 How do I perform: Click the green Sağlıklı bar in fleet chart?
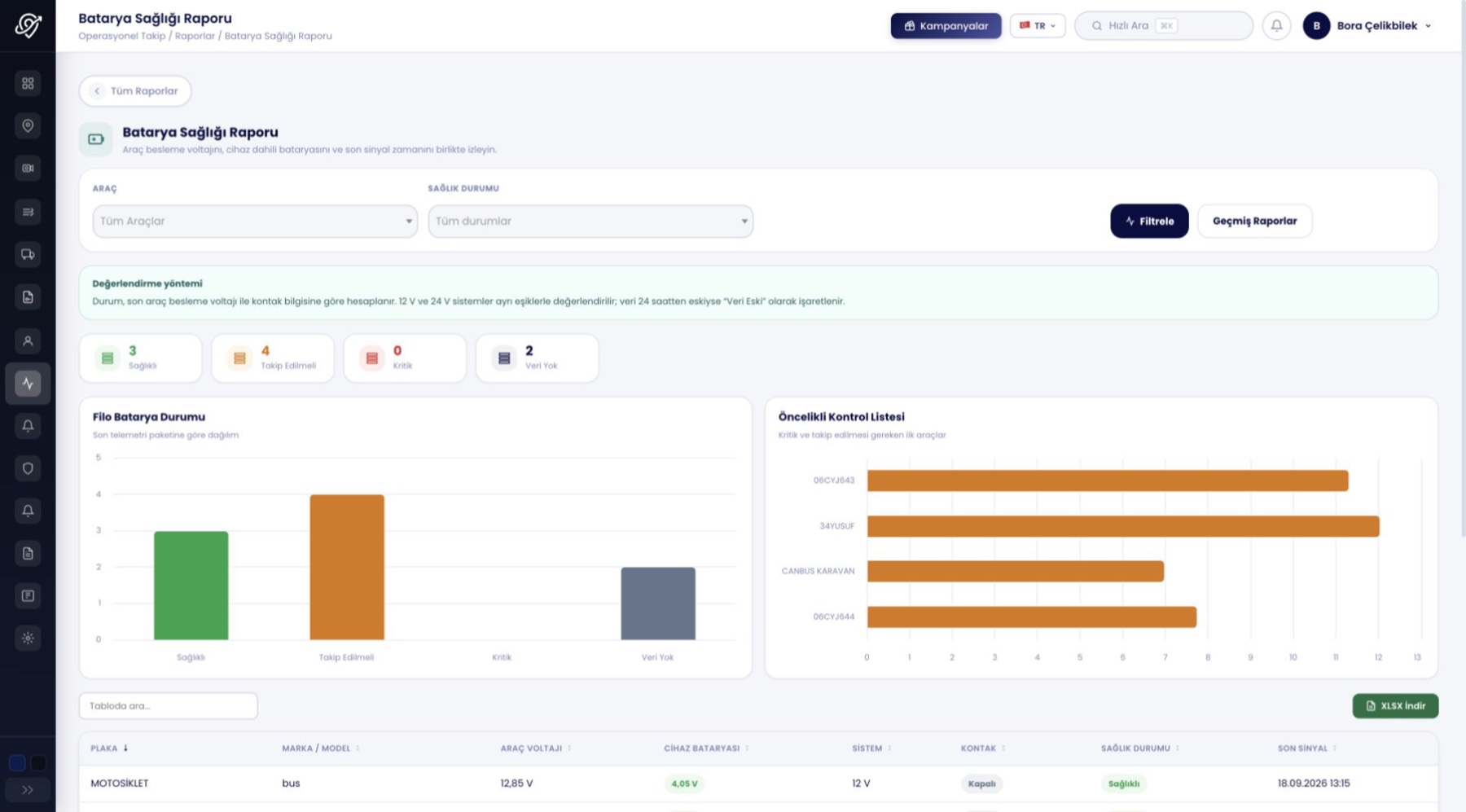[191, 586]
